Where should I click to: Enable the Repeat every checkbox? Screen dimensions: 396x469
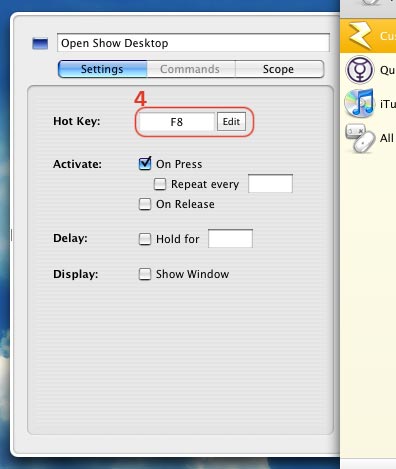160,184
